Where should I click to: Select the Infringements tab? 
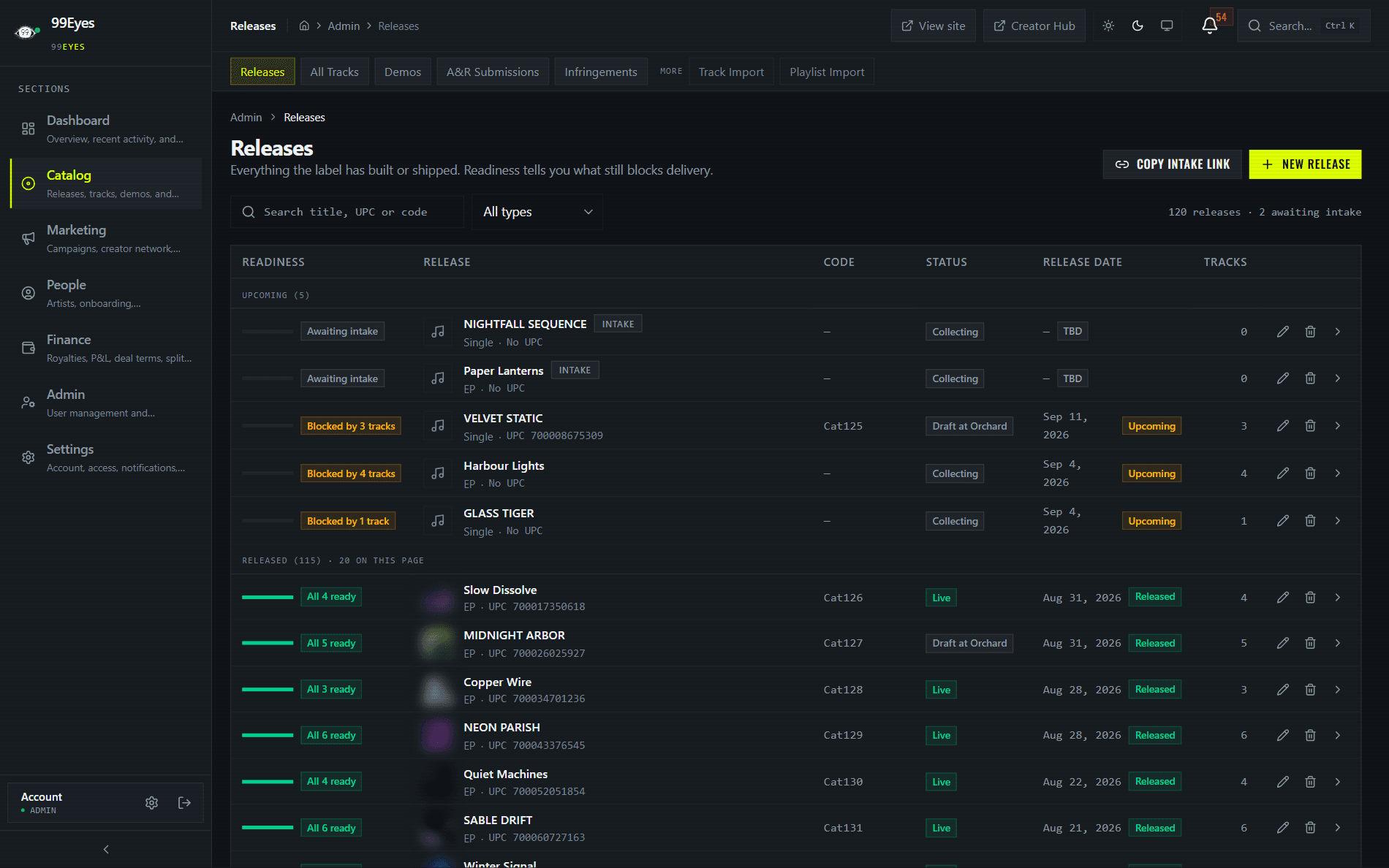601,72
